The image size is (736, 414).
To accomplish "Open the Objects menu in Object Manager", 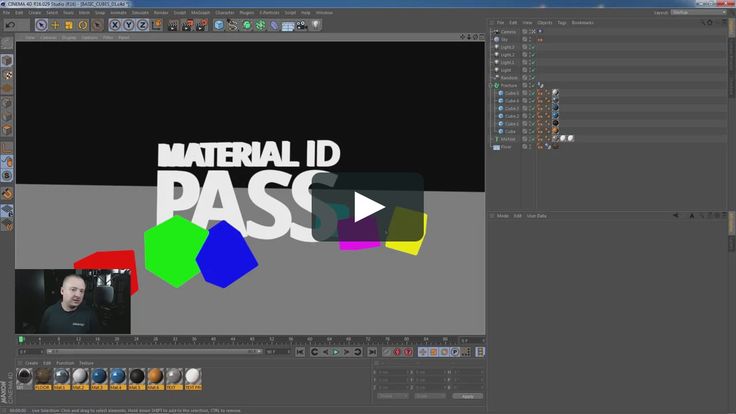I will point(544,23).
